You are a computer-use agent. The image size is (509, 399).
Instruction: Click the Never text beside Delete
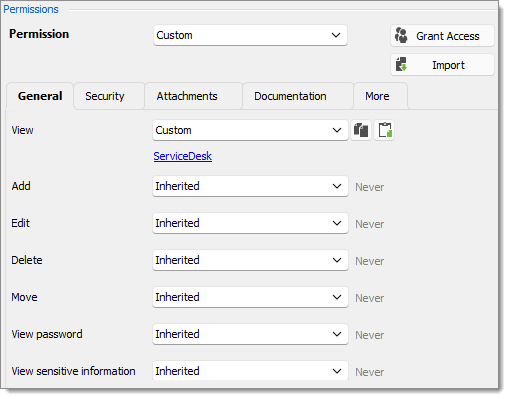pos(369,261)
